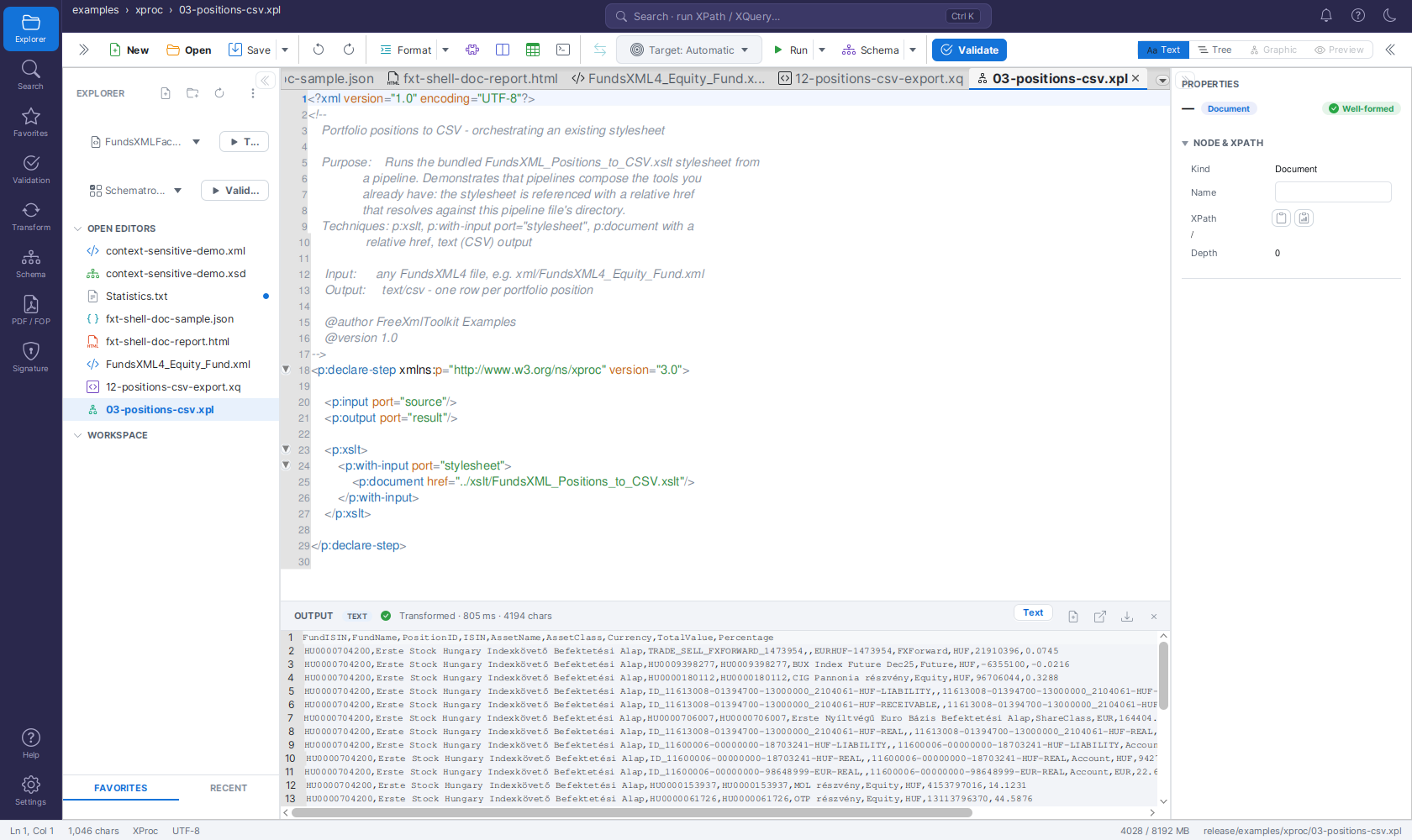Toggle output Text mode button
The width and height of the screenshot is (1412, 840).
click(1033, 613)
